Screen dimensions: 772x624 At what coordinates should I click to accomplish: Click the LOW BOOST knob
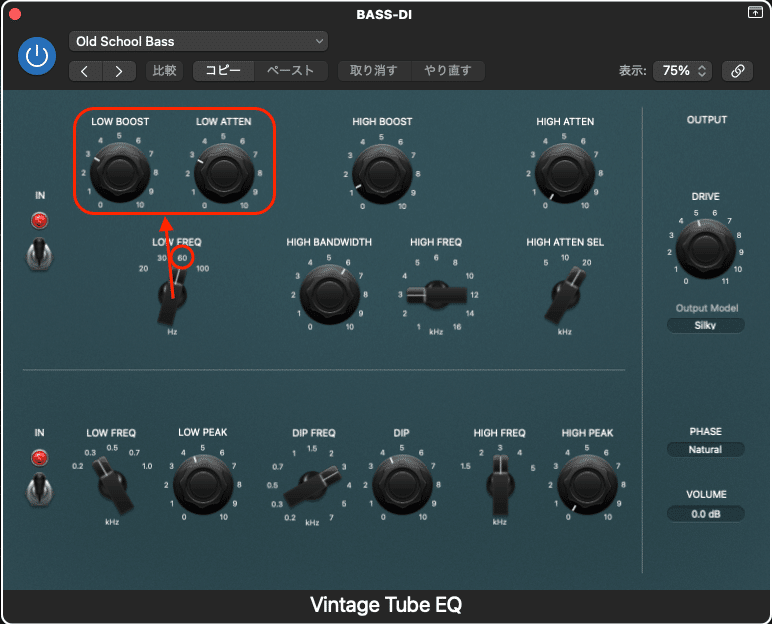(x=120, y=172)
